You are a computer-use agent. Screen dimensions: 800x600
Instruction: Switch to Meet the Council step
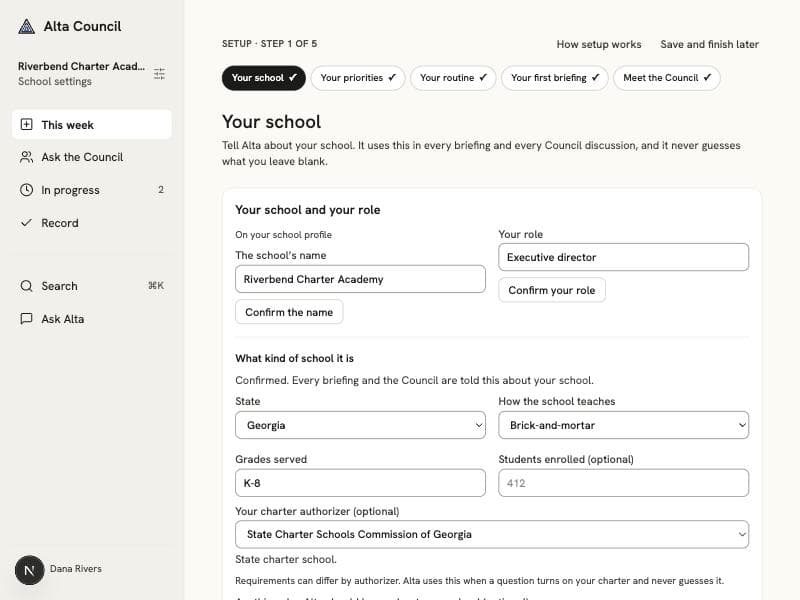coord(667,78)
